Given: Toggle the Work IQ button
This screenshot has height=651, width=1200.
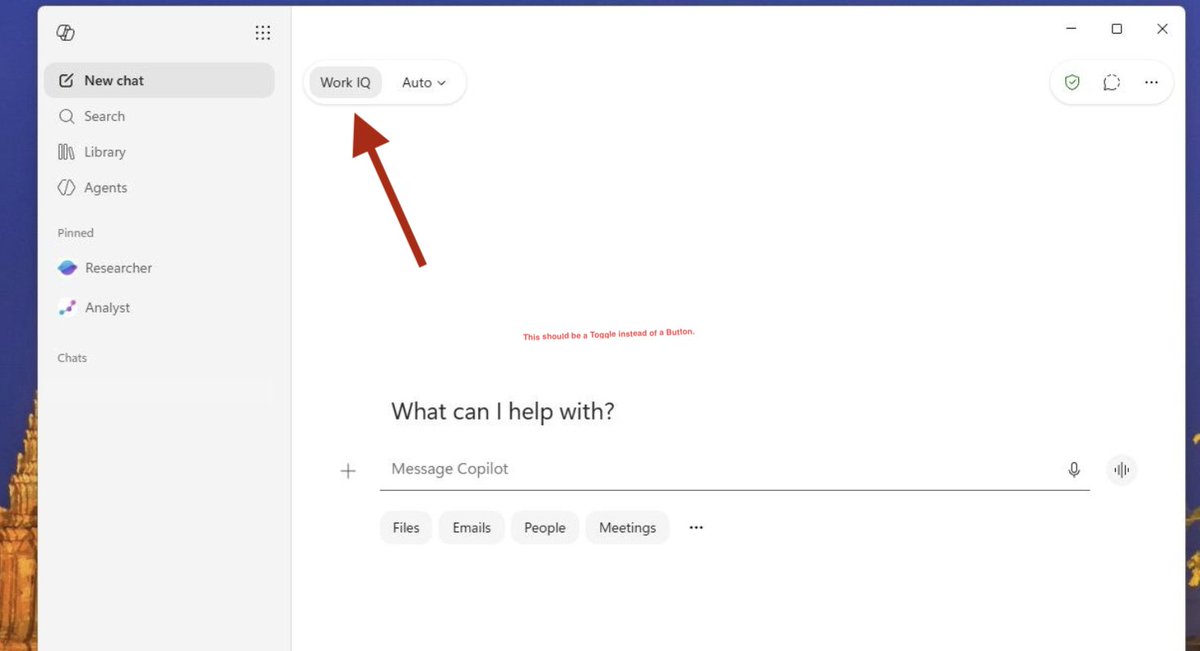Looking at the screenshot, I should (x=345, y=82).
